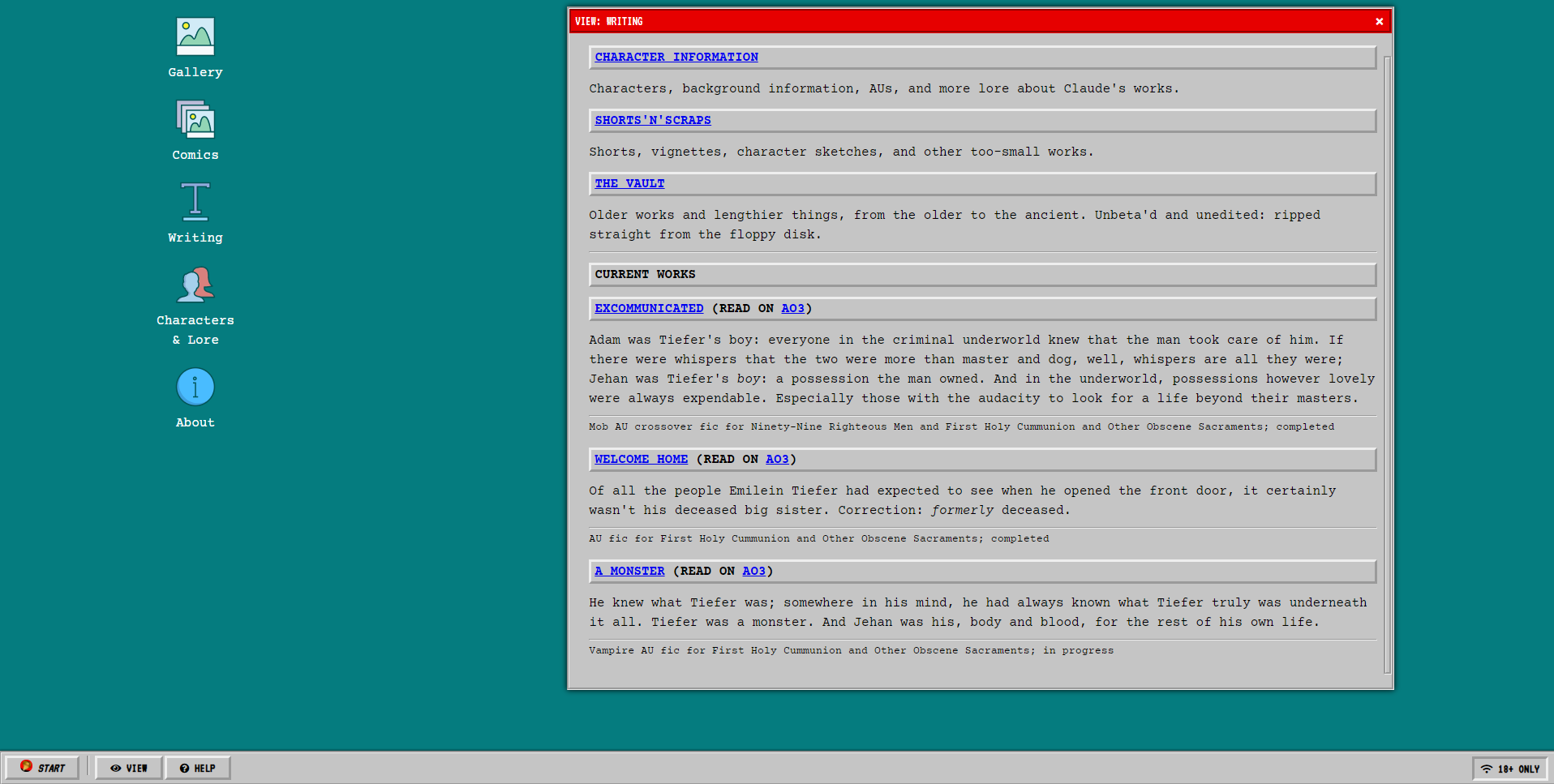Open the Help menu in taskbar
1554x784 pixels.
click(x=198, y=768)
